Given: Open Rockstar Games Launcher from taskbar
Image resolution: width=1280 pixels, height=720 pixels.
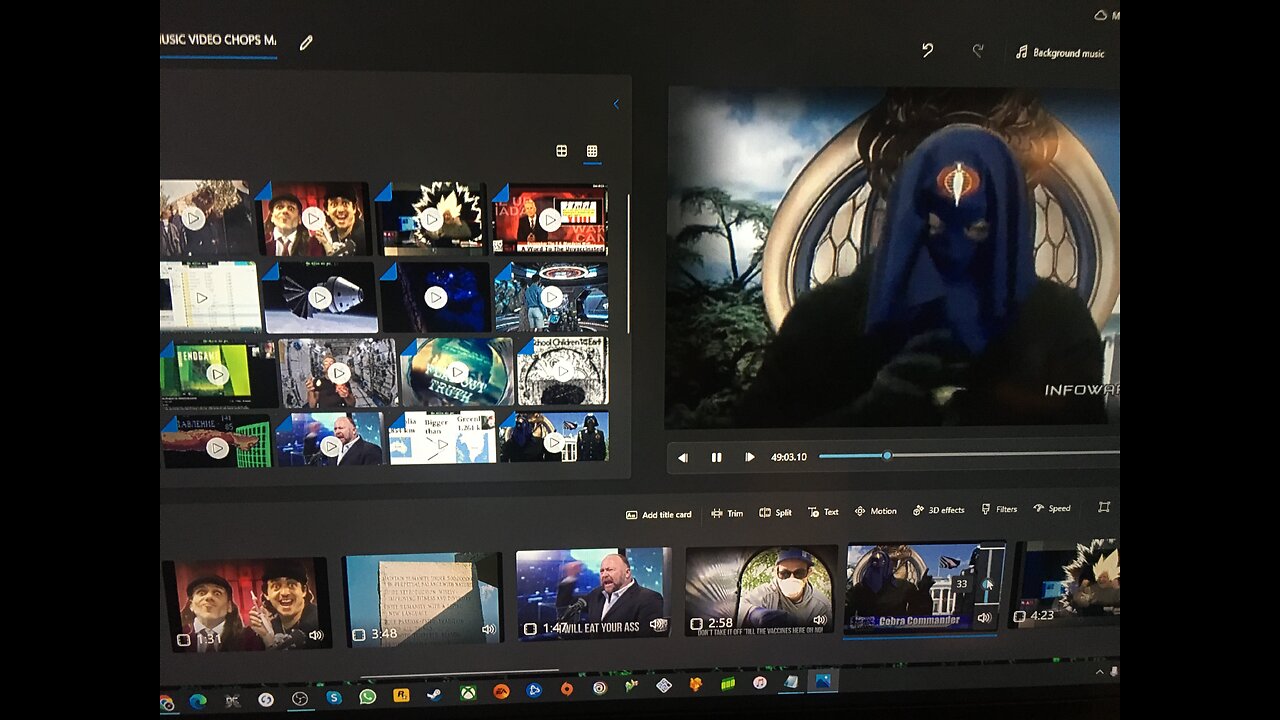Looking at the screenshot, I should [401, 695].
